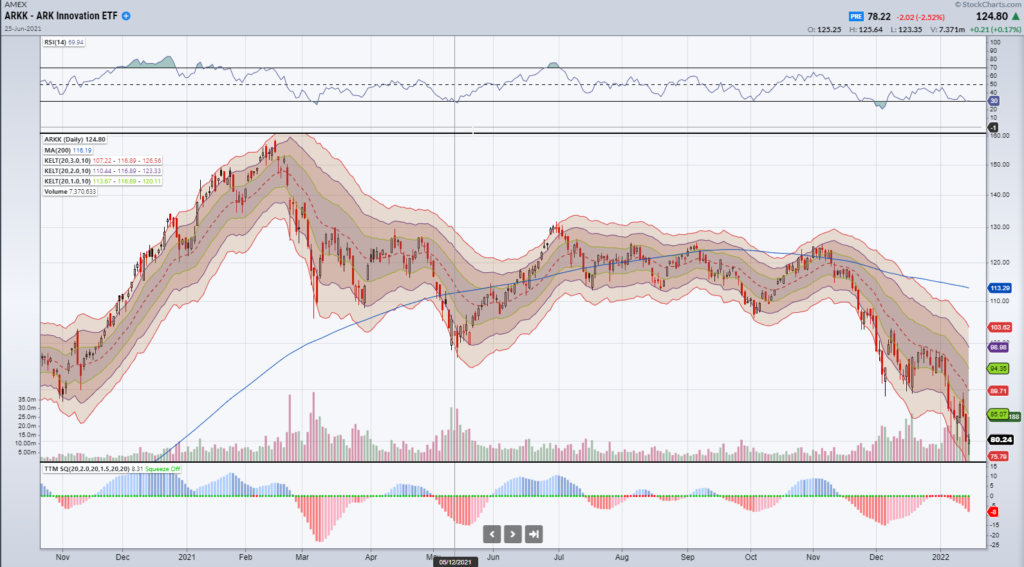Click the open value O: 125.25
The height and width of the screenshot is (567, 1024).
pos(824,29)
